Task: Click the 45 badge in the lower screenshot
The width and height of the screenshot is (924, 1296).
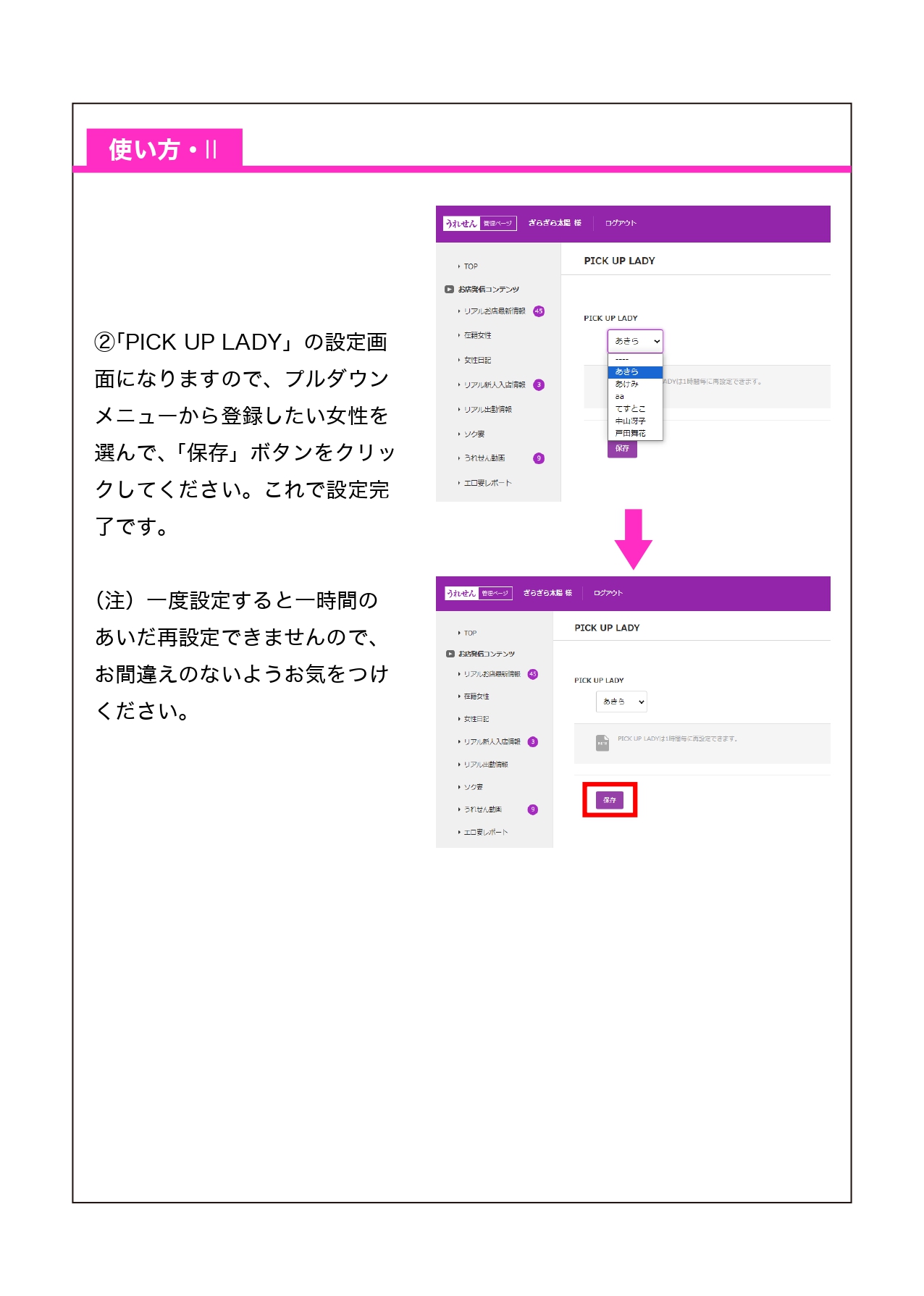Action: click(533, 674)
